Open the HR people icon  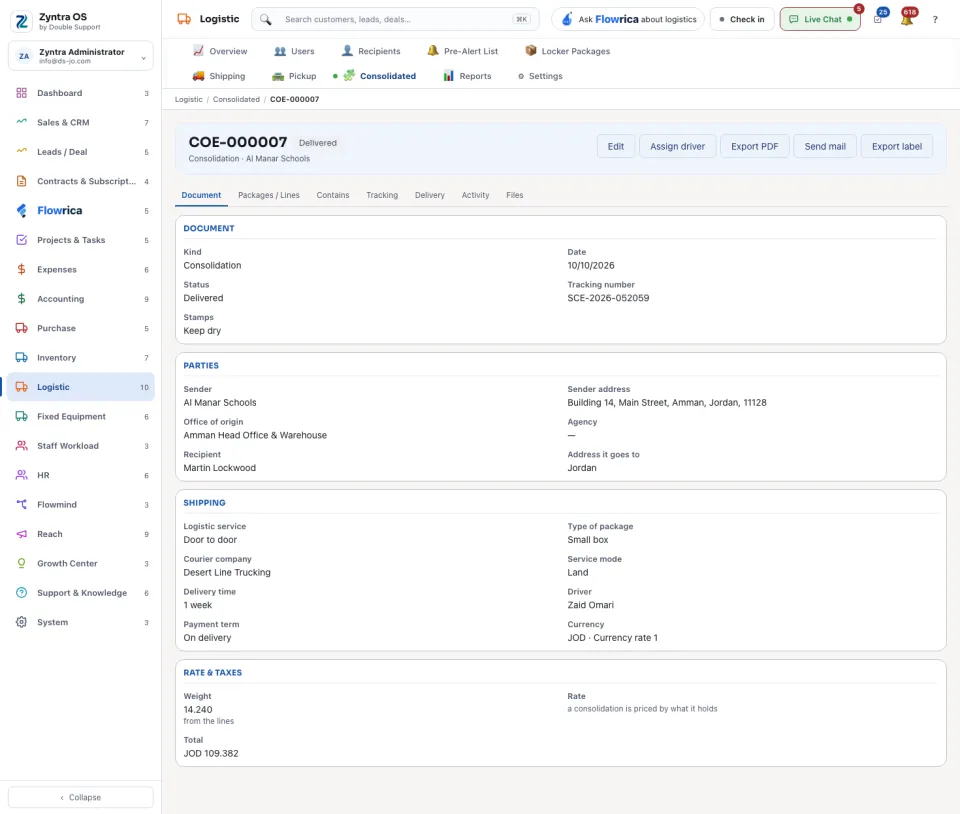[x=21, y=475]
